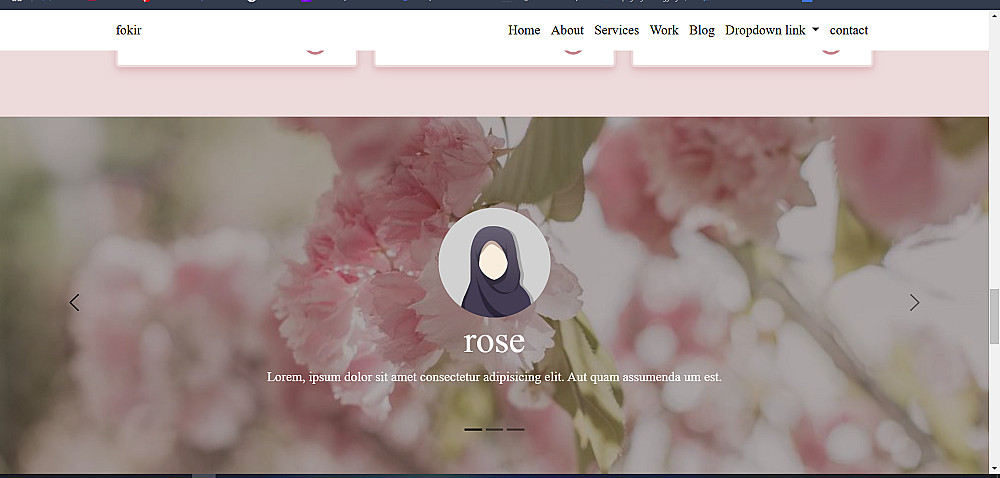This screenshot has height=478, width=1000.
Task: Jump to the second carousel indicator
Action: (494, 430)
